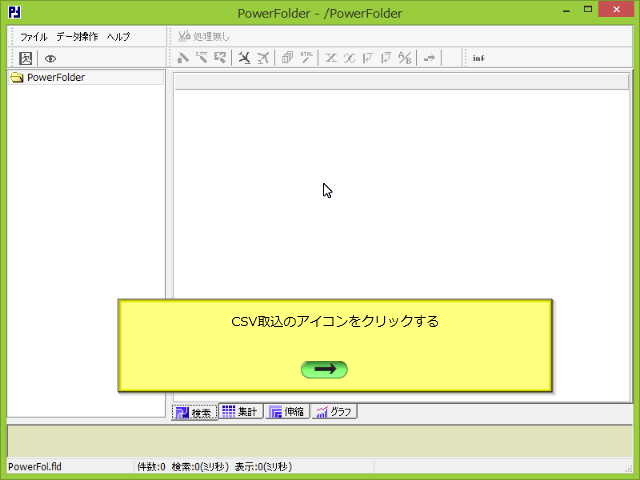Maximize the PowerFolder window
Image resolution: width=640 pixels, height=480 pixels.
[588, 9]
